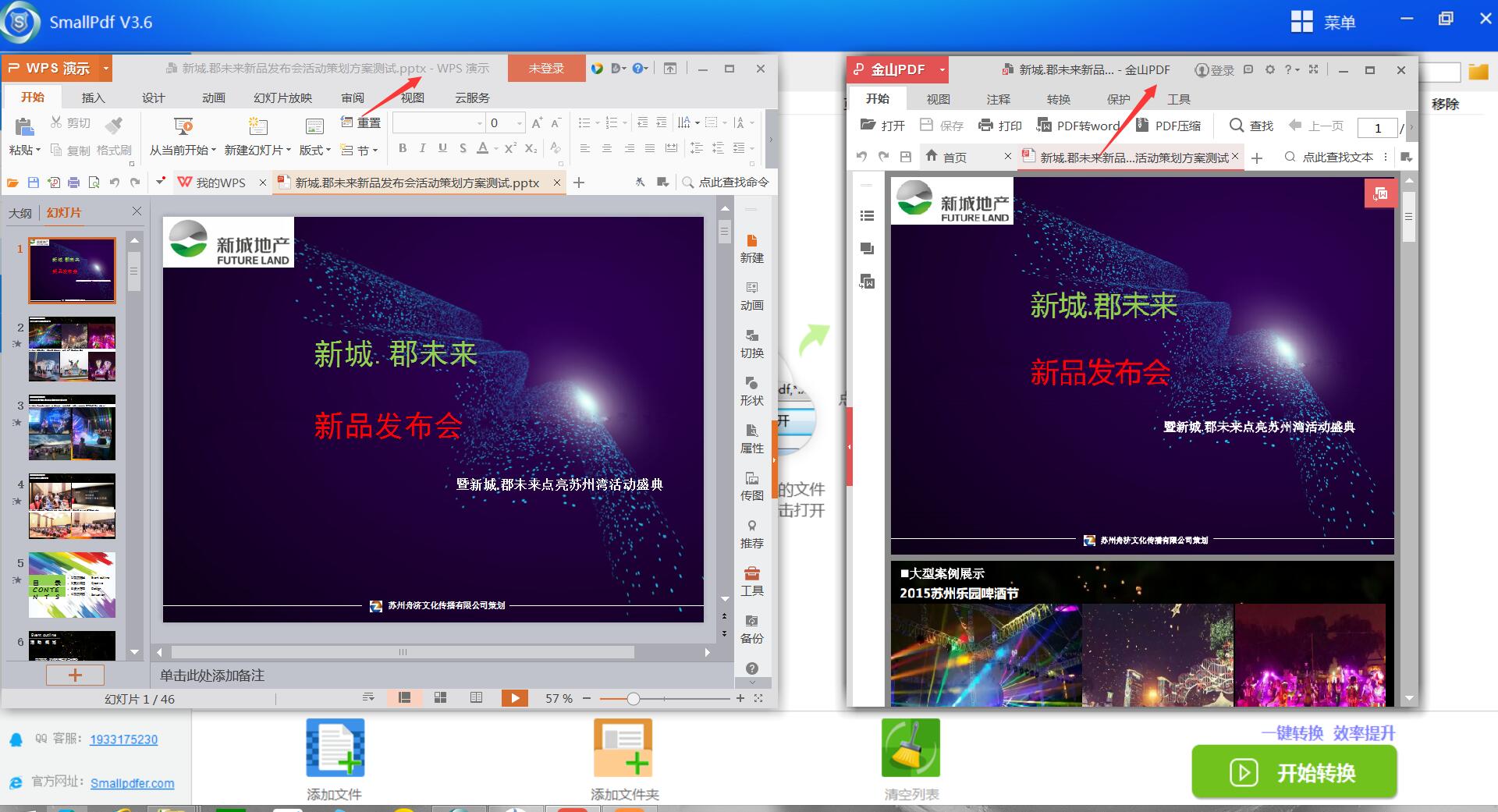1498x812 pixels.
Task: Expand the 粘贴 paste dropdown arrow
Action: (x=38, y=150)
